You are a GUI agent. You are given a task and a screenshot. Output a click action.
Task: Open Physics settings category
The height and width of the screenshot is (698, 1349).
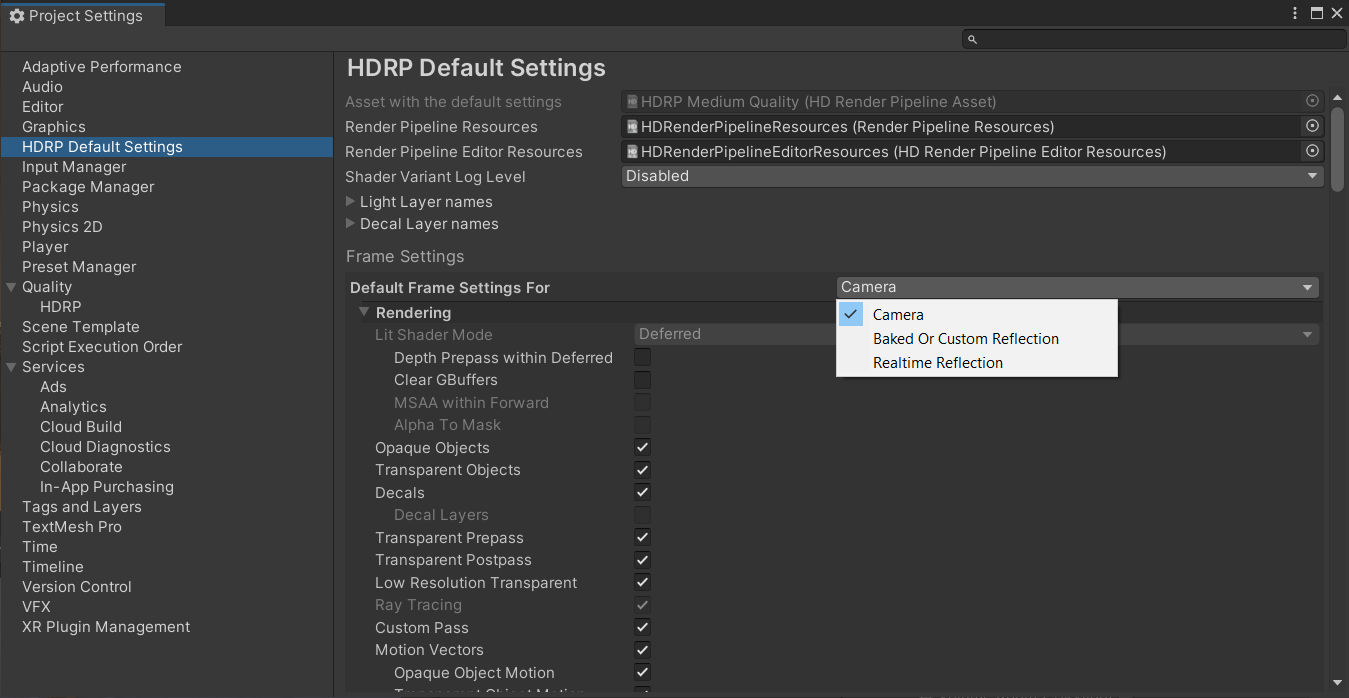pos(50,207)
